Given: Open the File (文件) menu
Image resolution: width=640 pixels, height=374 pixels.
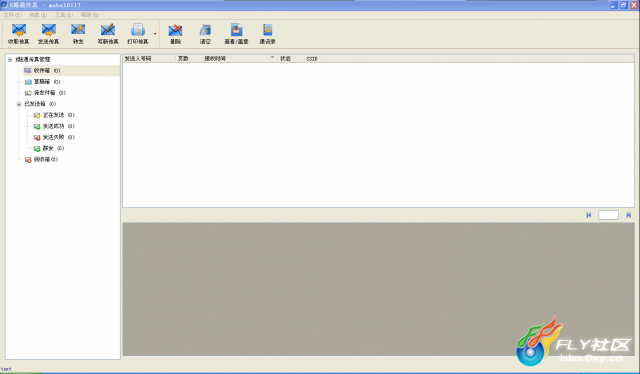Looking at the screenshot, I should click(12, 15).
